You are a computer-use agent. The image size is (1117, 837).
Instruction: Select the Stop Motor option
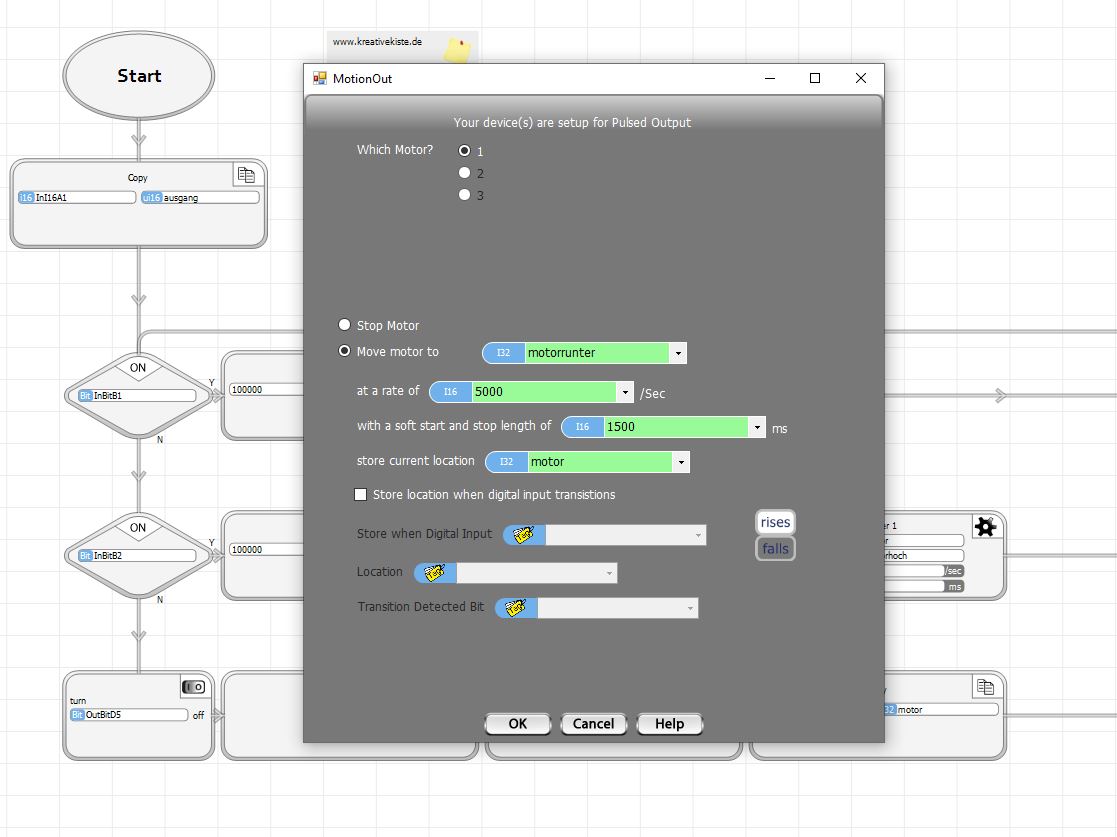point(345,325)
